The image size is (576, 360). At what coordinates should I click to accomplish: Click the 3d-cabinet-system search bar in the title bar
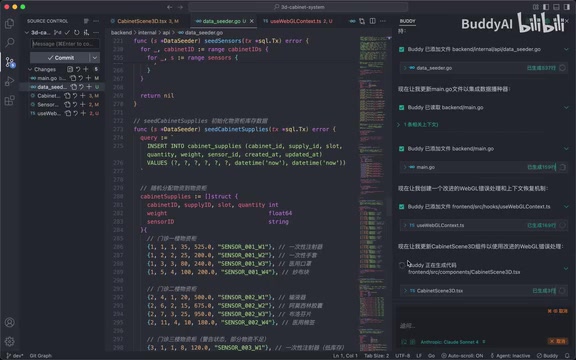(298, 7)
